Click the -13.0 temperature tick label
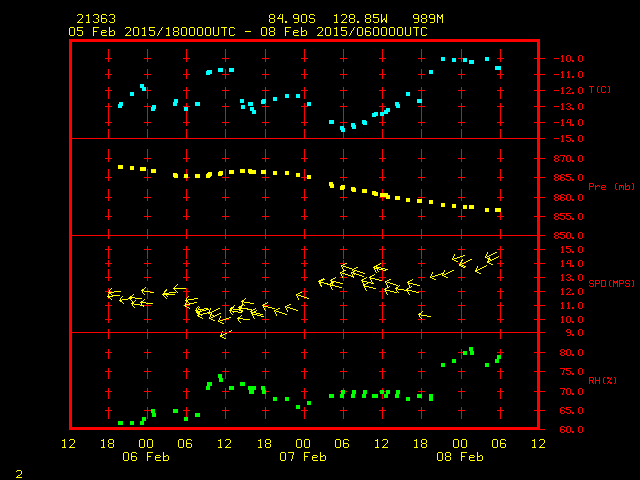This screenshot has width=640, height=480. 568,107
